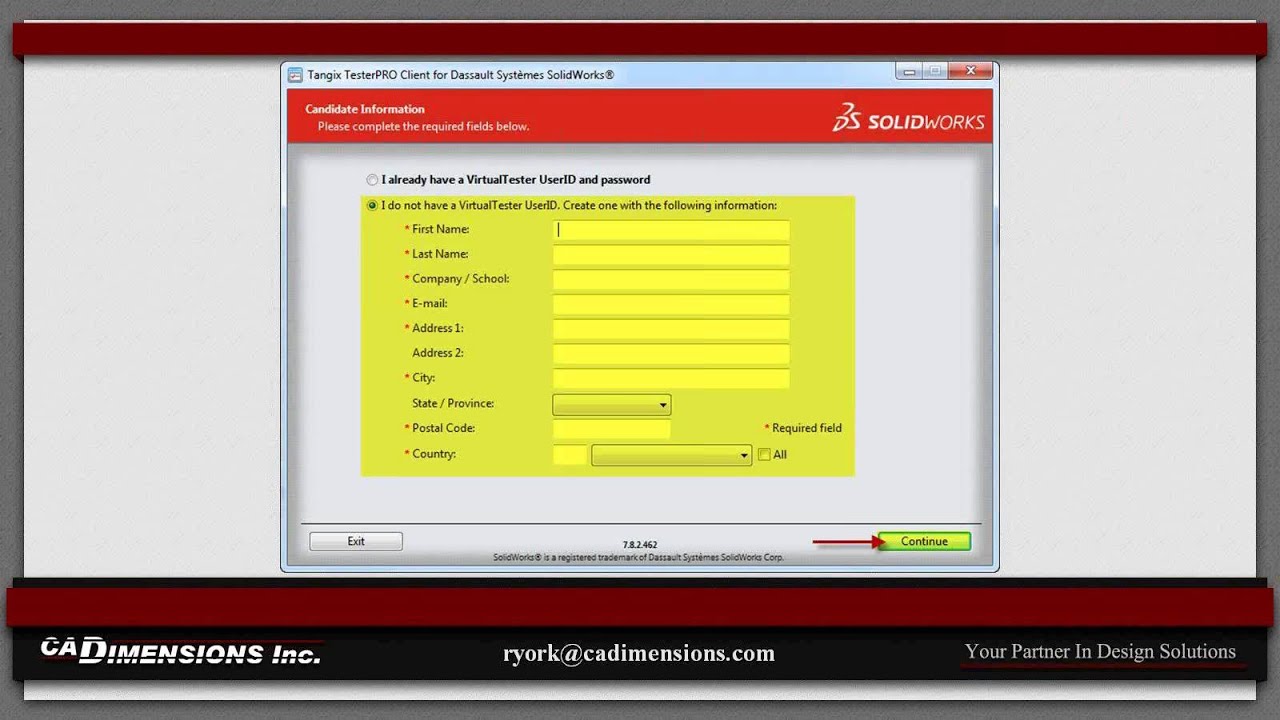Click 'Please complete the required fields below' text
Viewport: 1280px width, 720px height.
coord(423,127)
